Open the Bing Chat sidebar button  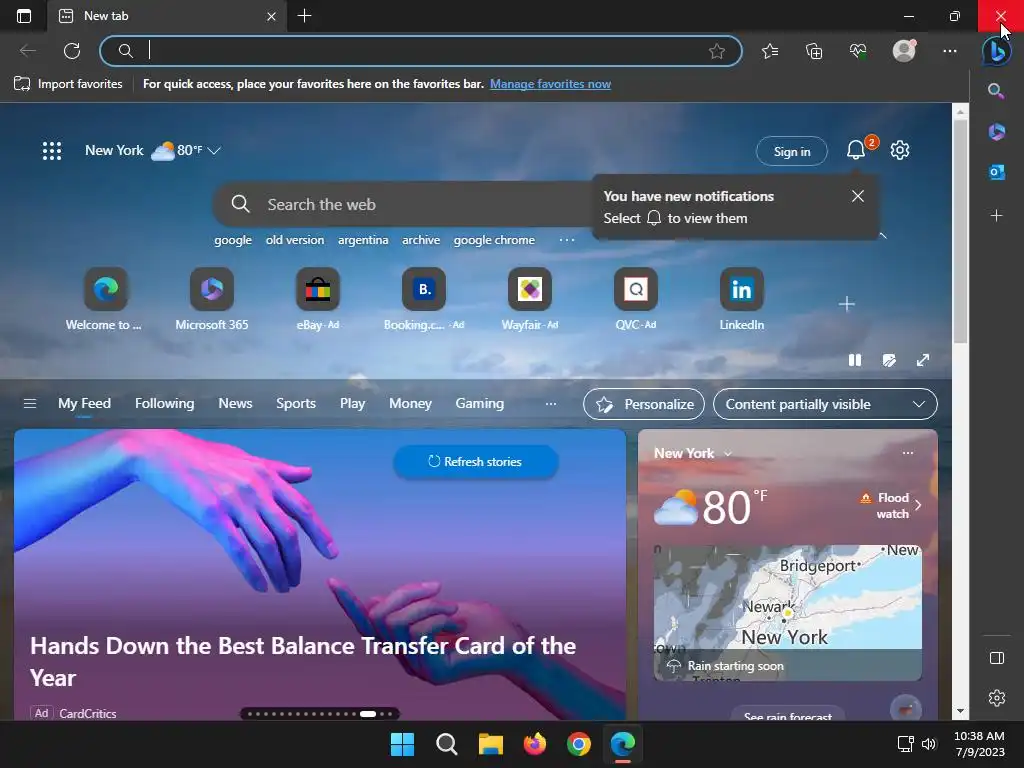[997, 51]
